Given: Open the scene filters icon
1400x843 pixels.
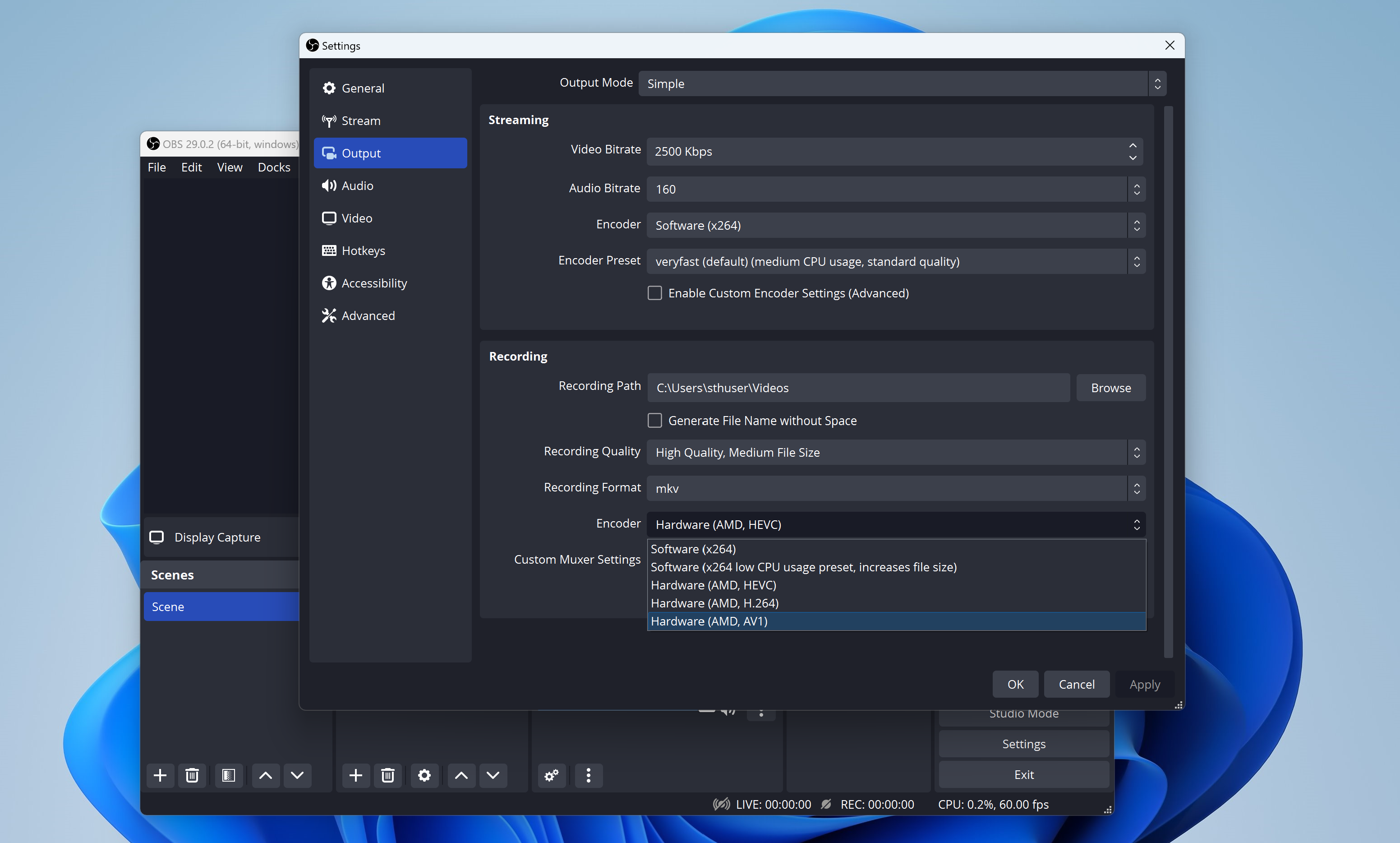Looking at the screenshot, I should click(x=229, y=775).
